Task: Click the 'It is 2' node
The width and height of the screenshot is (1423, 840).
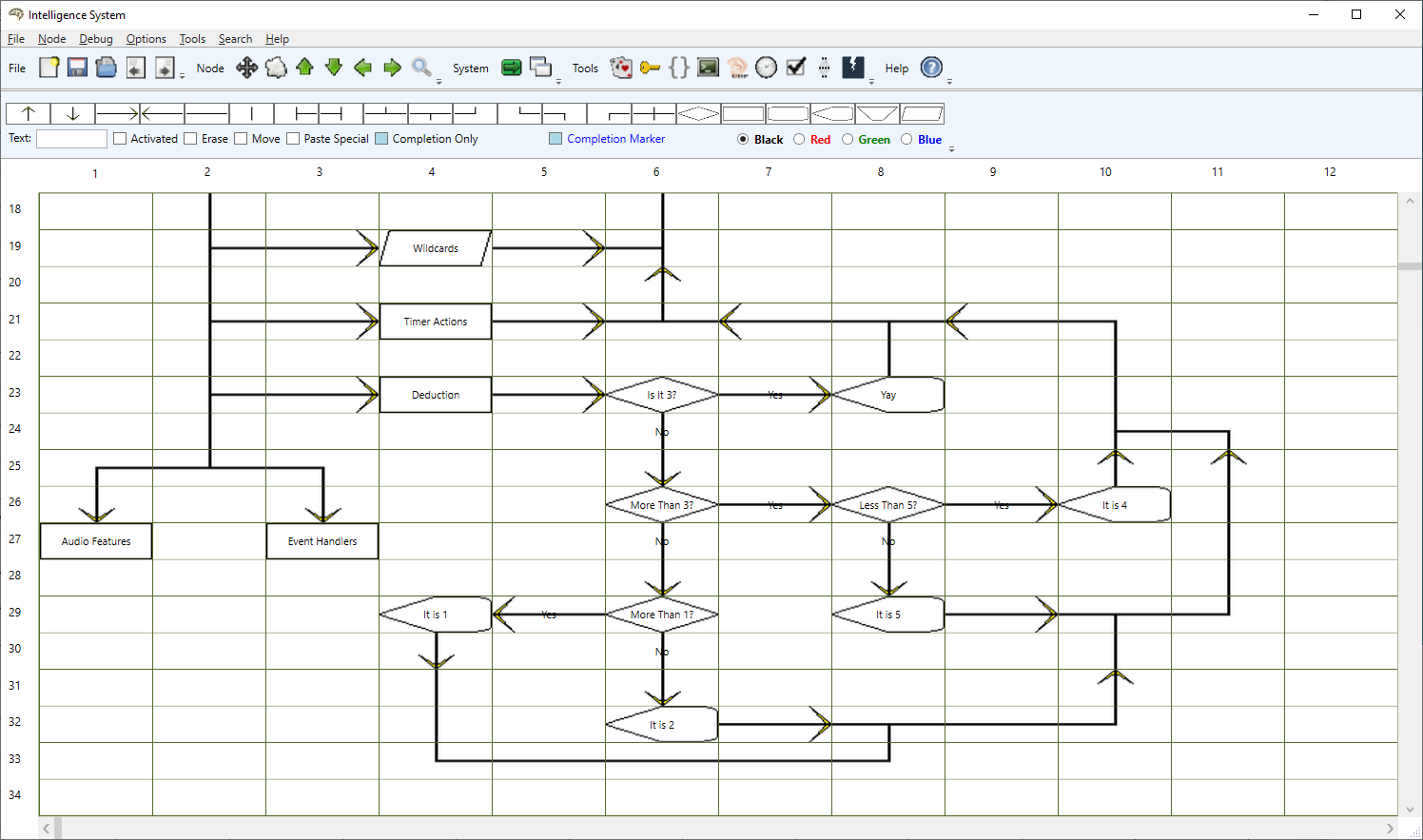Action: pyautogui.click(x=662, y=725)
